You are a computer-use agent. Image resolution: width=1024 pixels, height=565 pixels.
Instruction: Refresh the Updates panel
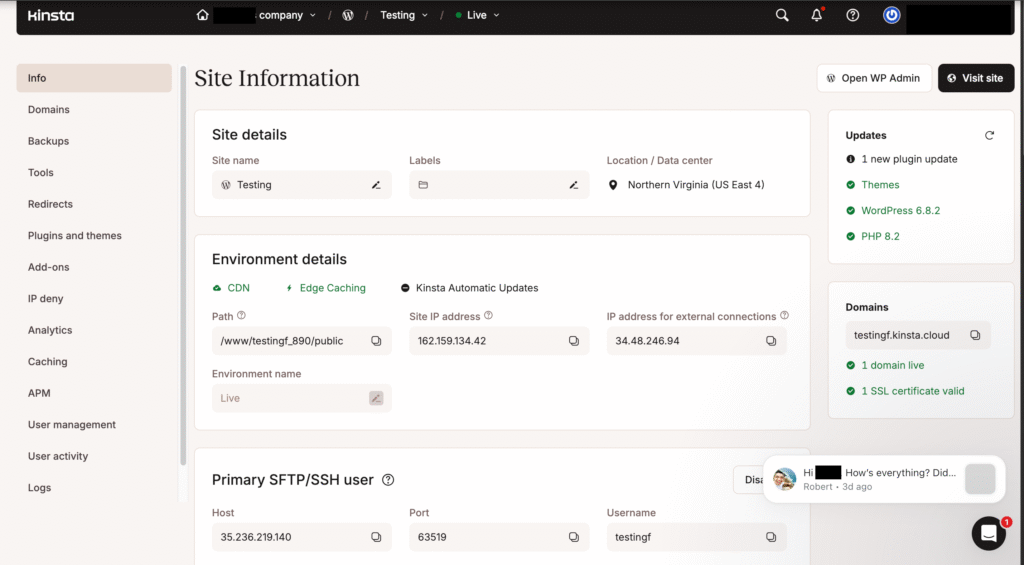coord(989,135)
